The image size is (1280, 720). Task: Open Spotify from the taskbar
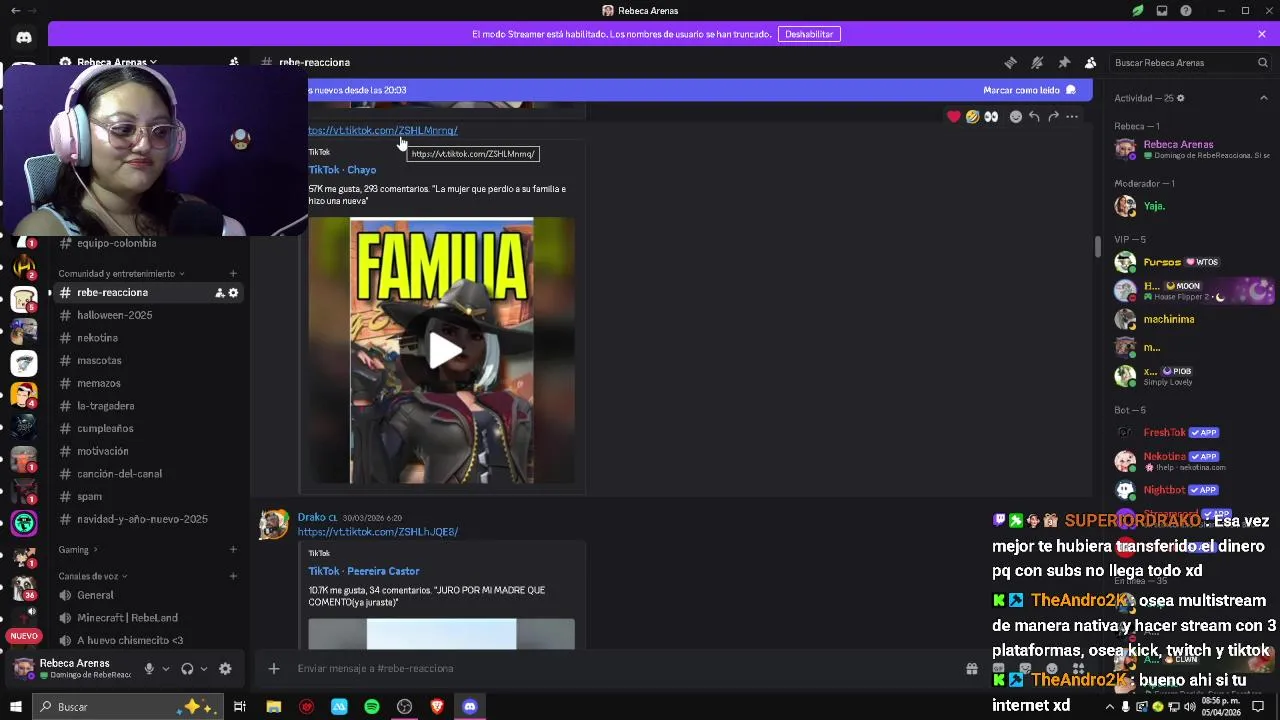tap(372, 707)
